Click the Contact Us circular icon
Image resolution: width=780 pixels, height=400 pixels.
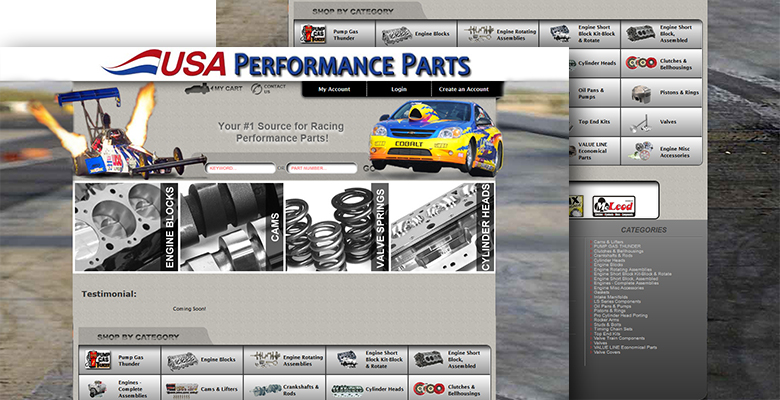pyautogui.click(x=256, y=89)
